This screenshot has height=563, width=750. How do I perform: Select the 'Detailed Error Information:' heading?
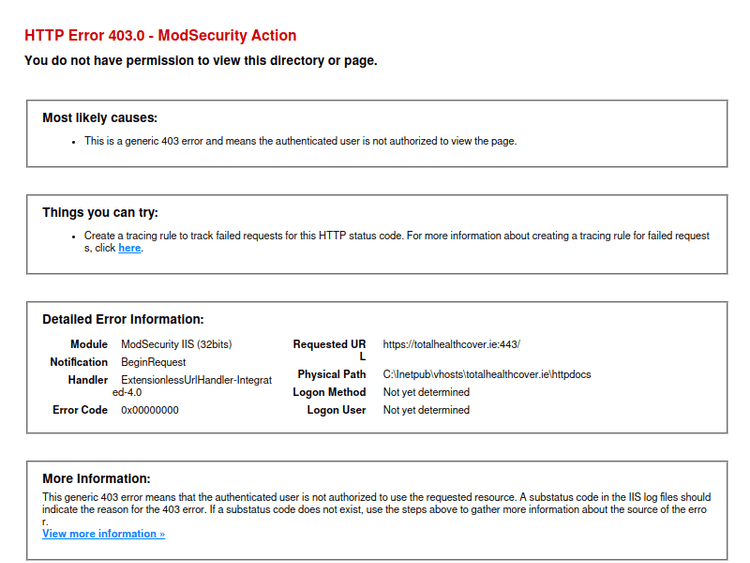pyautogui.click(x=122, y=320)
